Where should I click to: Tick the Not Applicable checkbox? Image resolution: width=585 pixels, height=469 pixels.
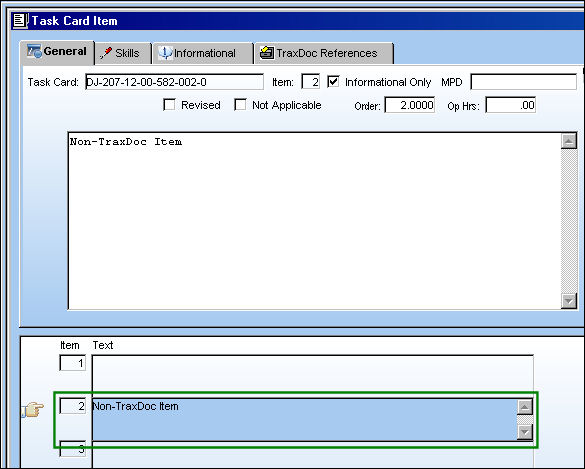[x=240, y=104]
